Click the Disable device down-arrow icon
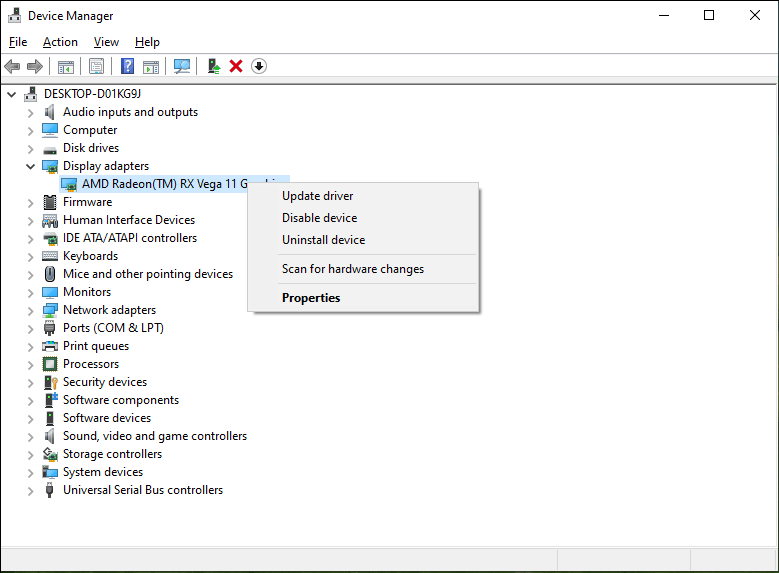The width and height of the screenshot is (779, 573). tap(259, 66)
